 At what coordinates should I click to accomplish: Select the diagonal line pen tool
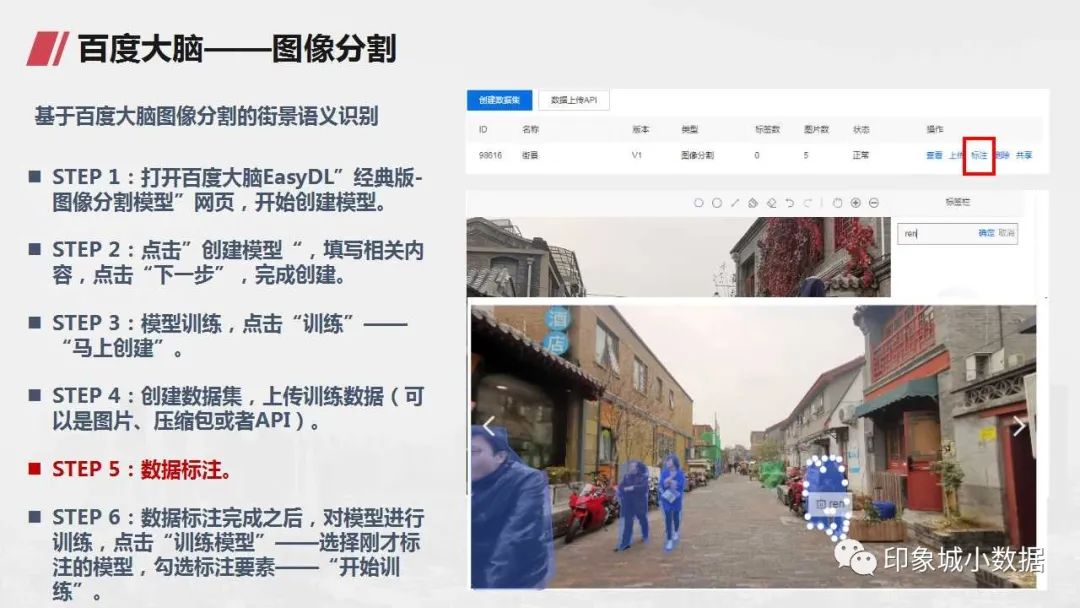tap(735, 203)
